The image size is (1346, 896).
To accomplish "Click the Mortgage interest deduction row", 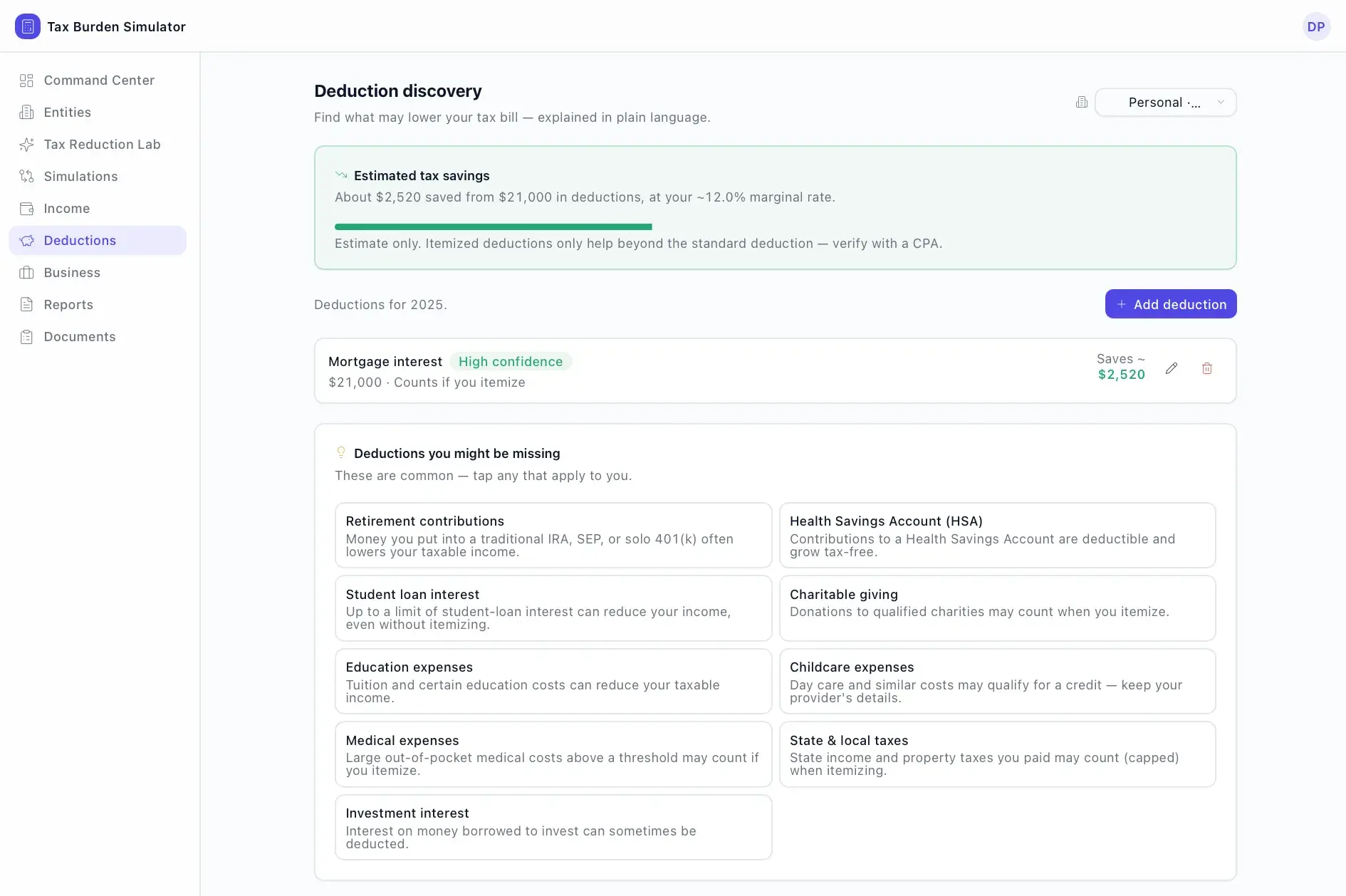I will click(775, 371).
